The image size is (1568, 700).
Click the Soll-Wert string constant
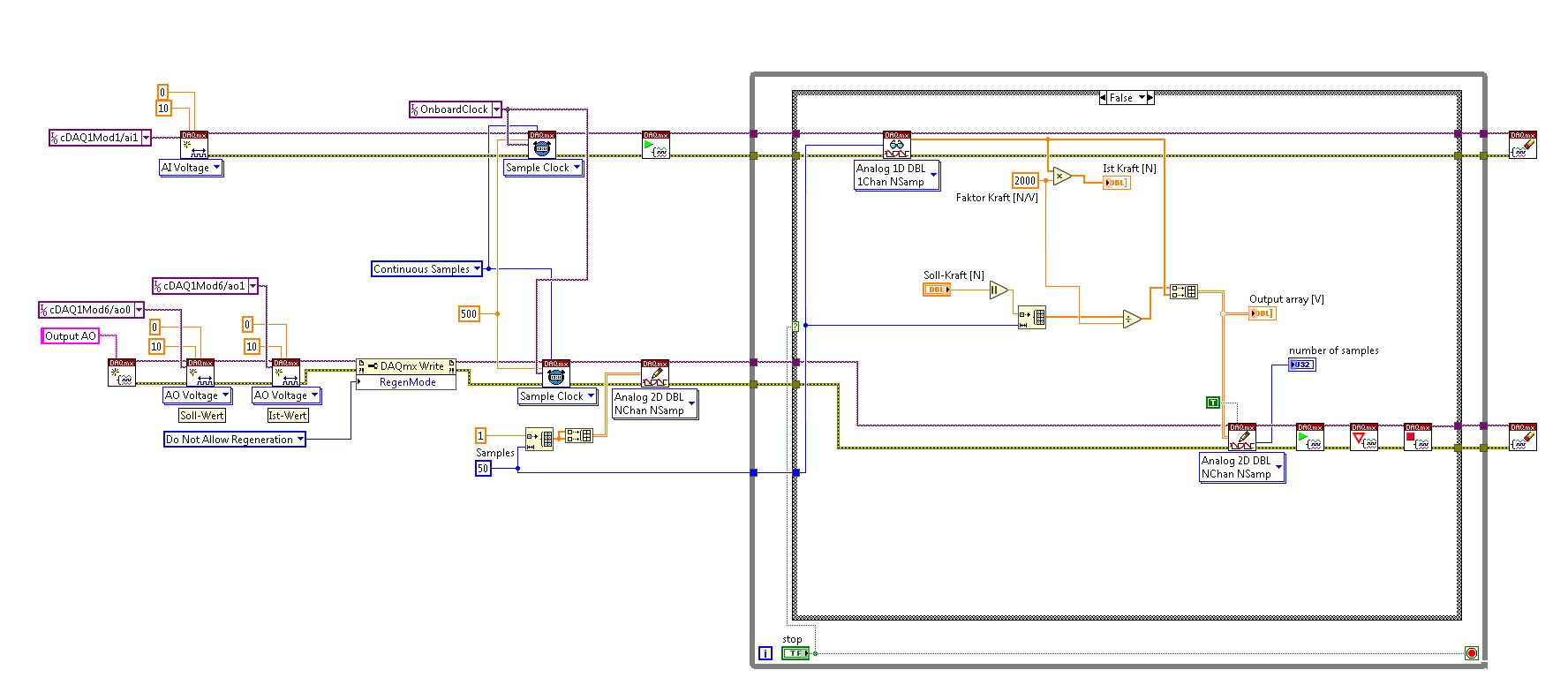(x=202, y=416)
